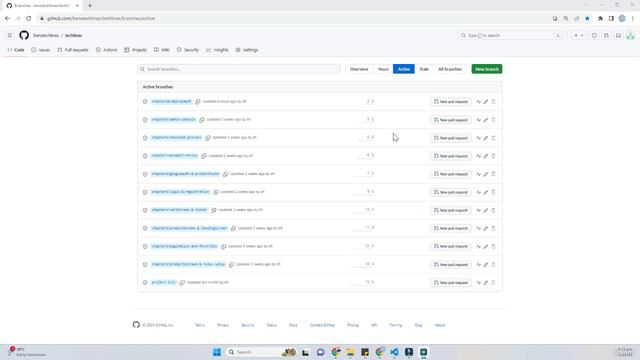Open the global navigation hamburger menu
640x360 pixels.
coord(10,36)
